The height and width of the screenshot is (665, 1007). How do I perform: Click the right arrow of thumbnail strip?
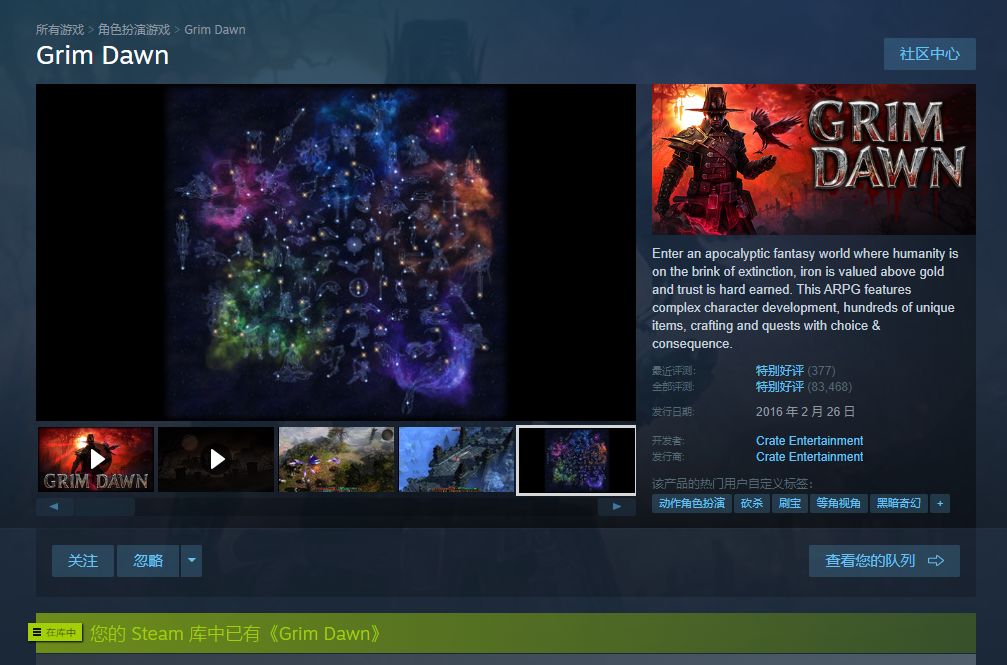[617, 507]
